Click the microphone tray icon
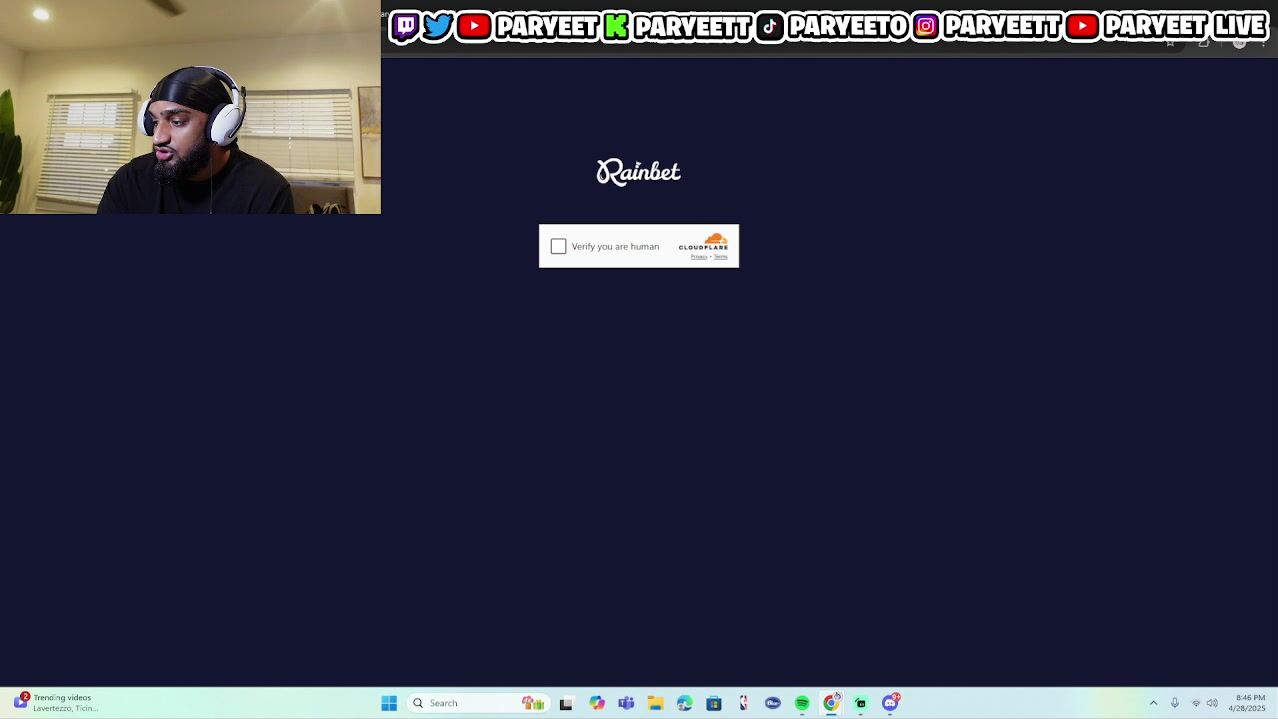This screenshot has height=719, width=1278. 1175,703
